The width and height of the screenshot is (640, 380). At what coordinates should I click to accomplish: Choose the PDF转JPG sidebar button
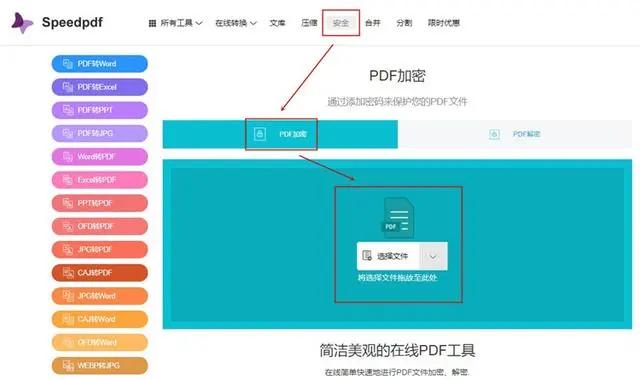(100, 133)
